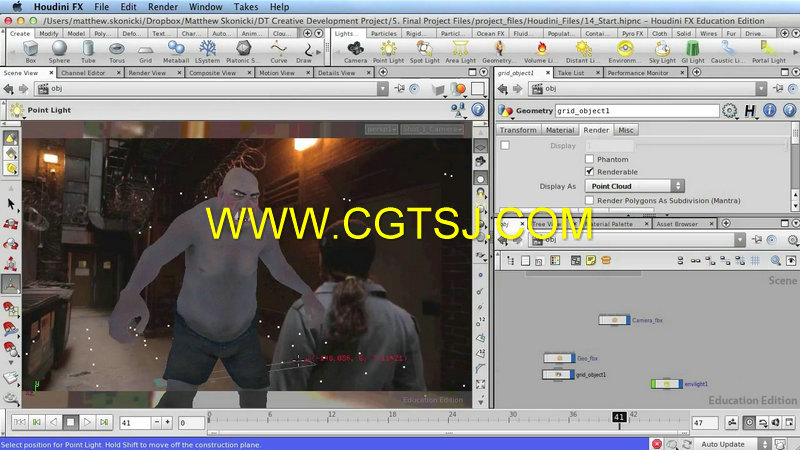
Task: Open the Material parameter tab
Action: point(560,130)
